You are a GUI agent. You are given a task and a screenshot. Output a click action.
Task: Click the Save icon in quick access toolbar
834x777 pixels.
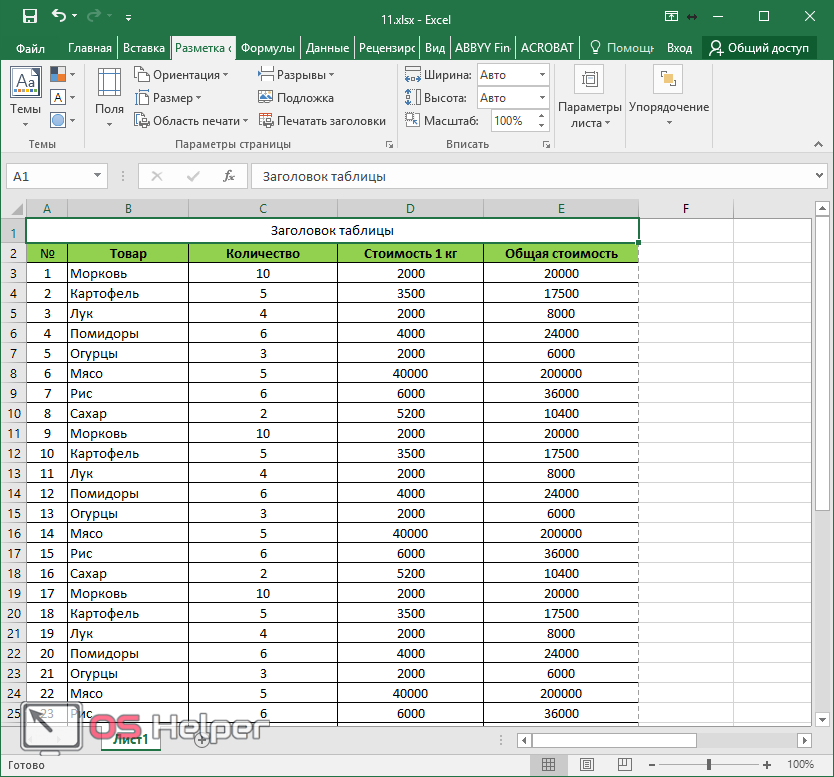click(x=29, y=16)
